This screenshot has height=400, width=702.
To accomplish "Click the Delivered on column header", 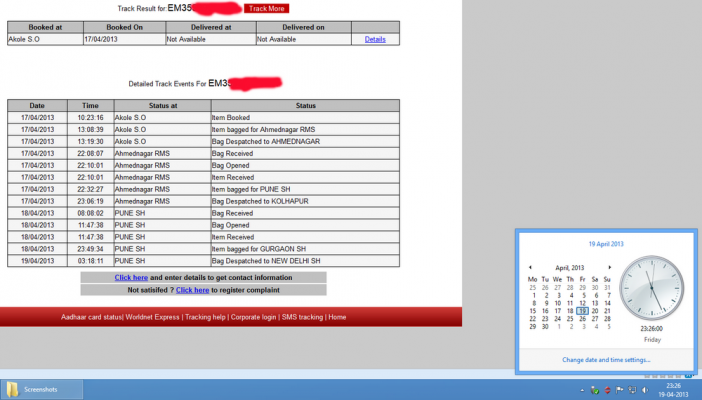I will coord(304,27).
